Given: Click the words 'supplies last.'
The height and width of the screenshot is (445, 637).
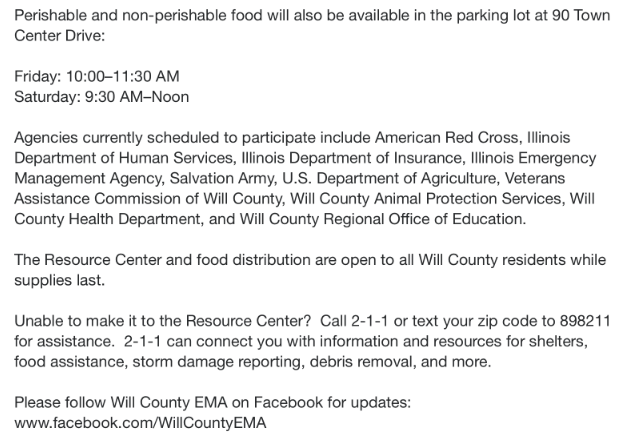Looking at the screenshot, I should pyautogui.click(x=60, y=280).
